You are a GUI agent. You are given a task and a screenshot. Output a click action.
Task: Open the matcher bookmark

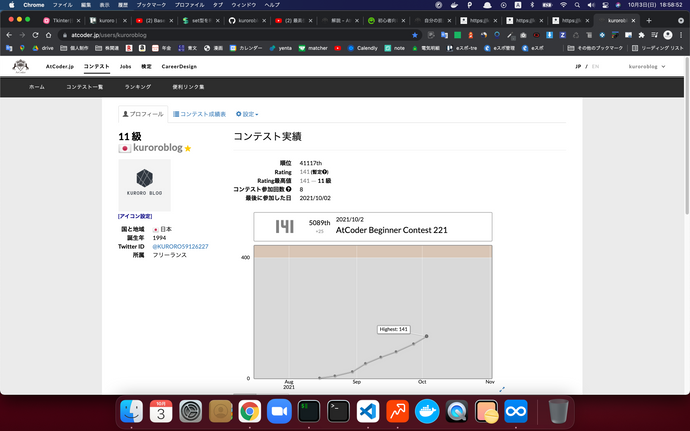313,48
